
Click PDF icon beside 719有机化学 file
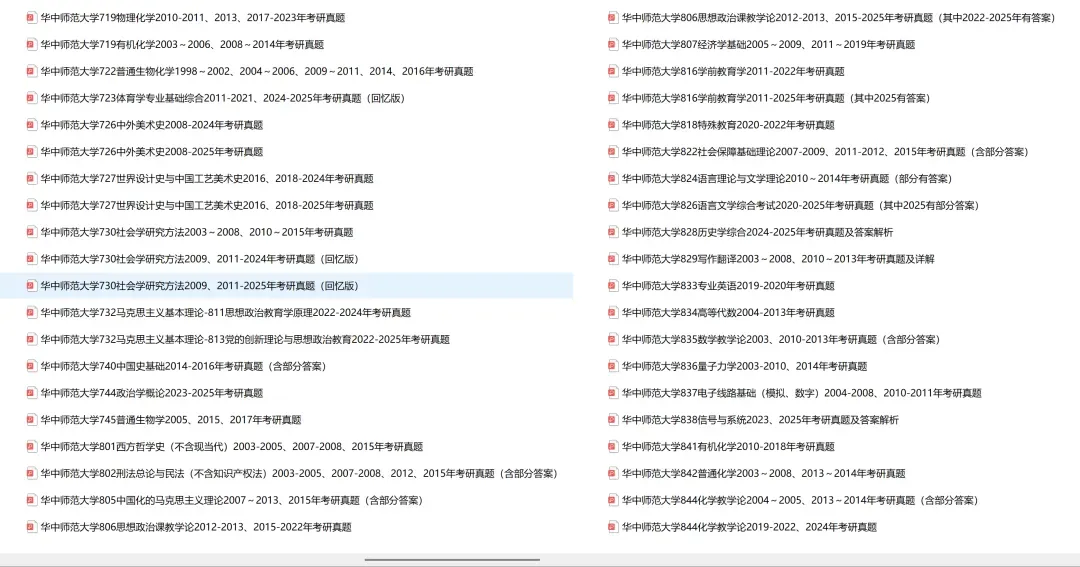point(31,45)
